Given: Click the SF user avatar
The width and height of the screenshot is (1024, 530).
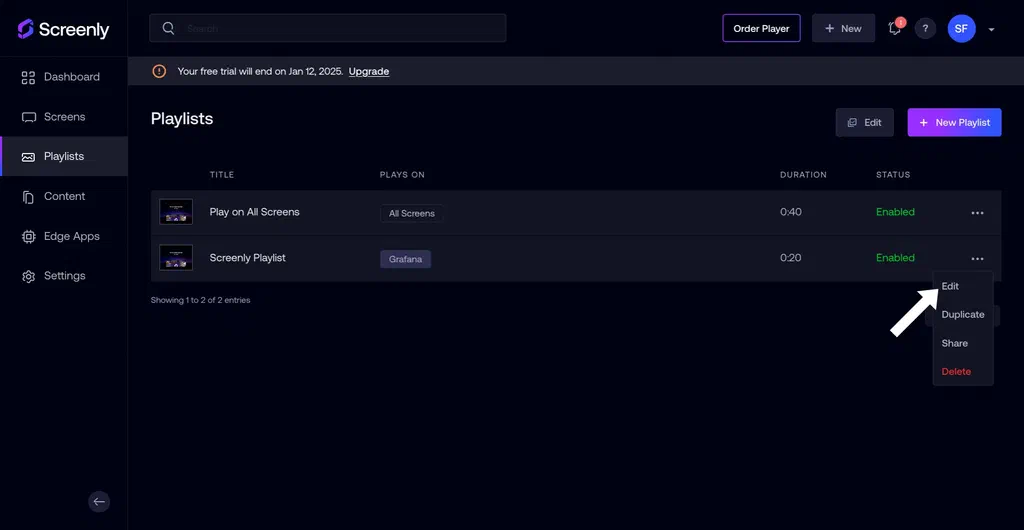Looking at the screenshot, I should (x=961, y=28).
